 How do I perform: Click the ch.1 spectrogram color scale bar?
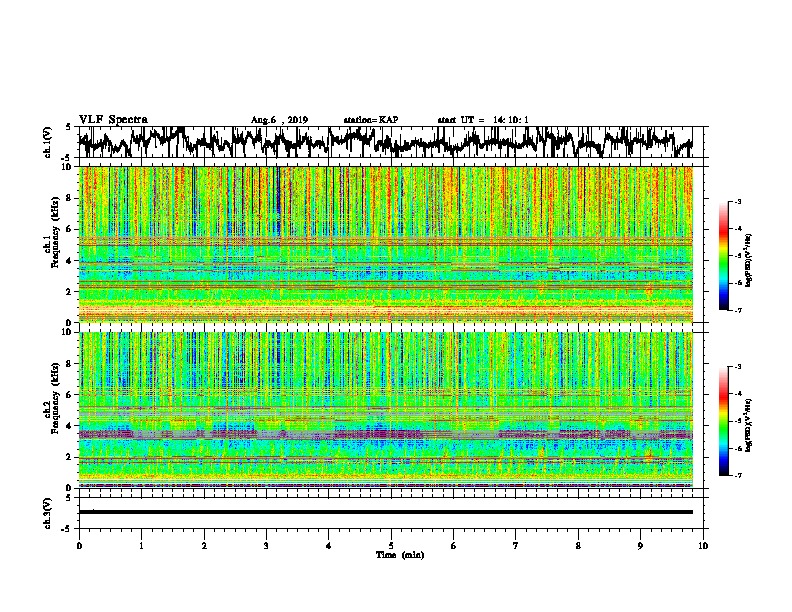(x=723, y=256)
